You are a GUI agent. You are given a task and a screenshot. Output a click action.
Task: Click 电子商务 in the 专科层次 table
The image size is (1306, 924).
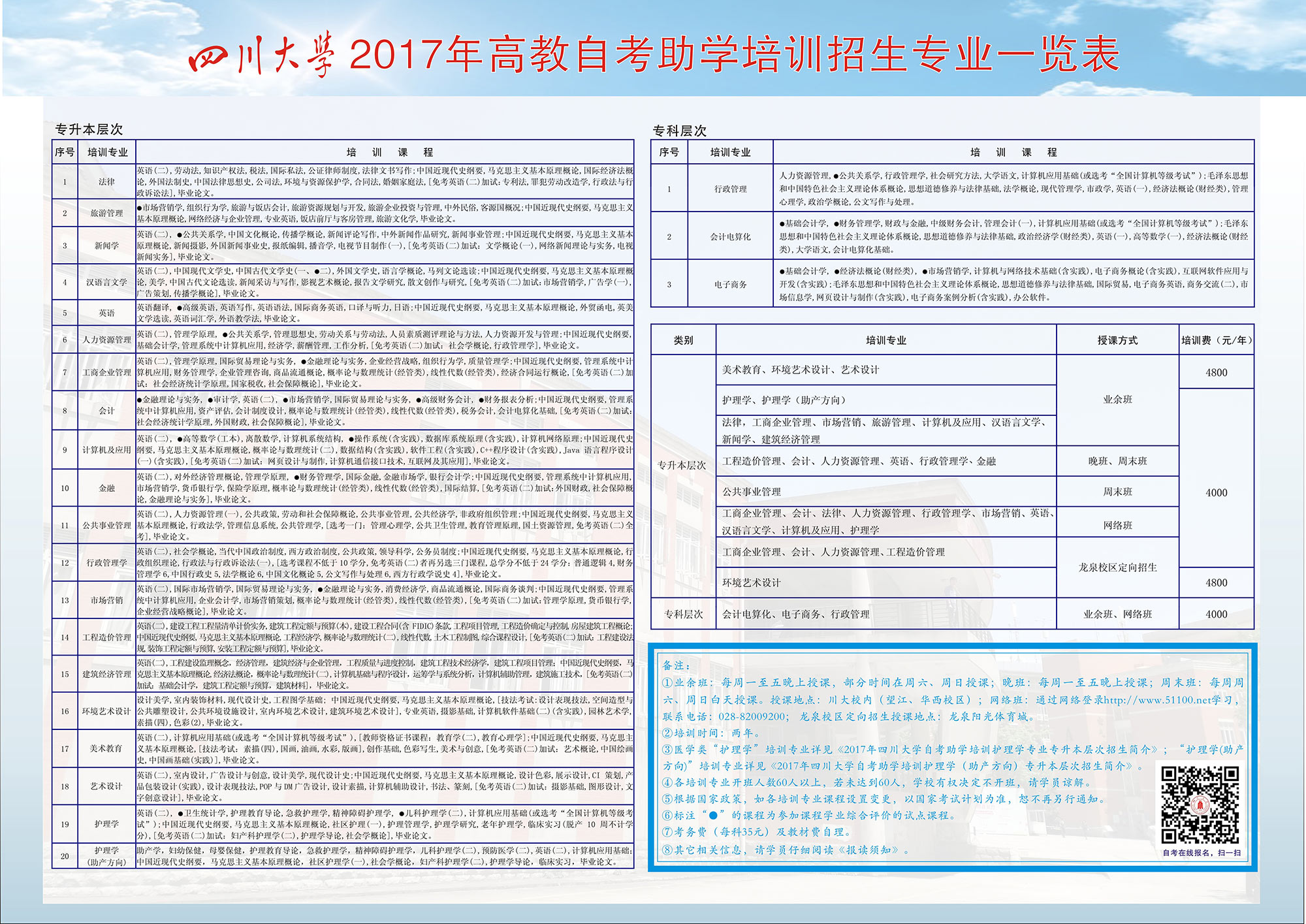click(730, 284)
